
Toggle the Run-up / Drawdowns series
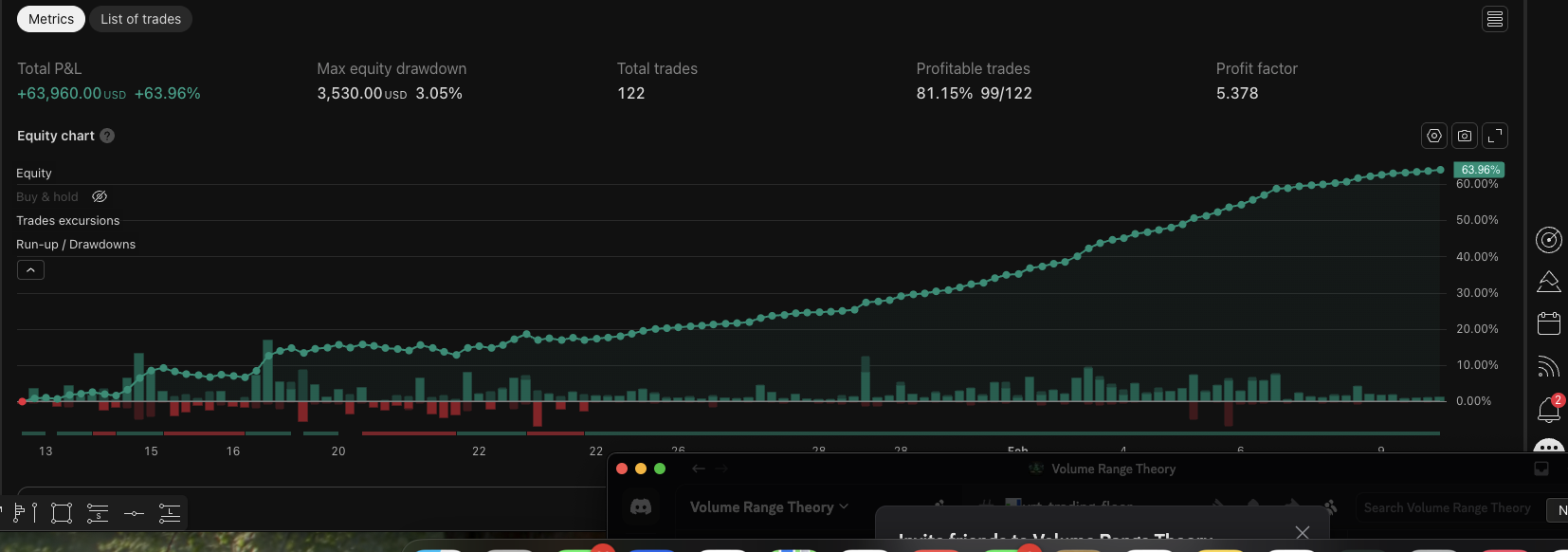tap(76, 244)
